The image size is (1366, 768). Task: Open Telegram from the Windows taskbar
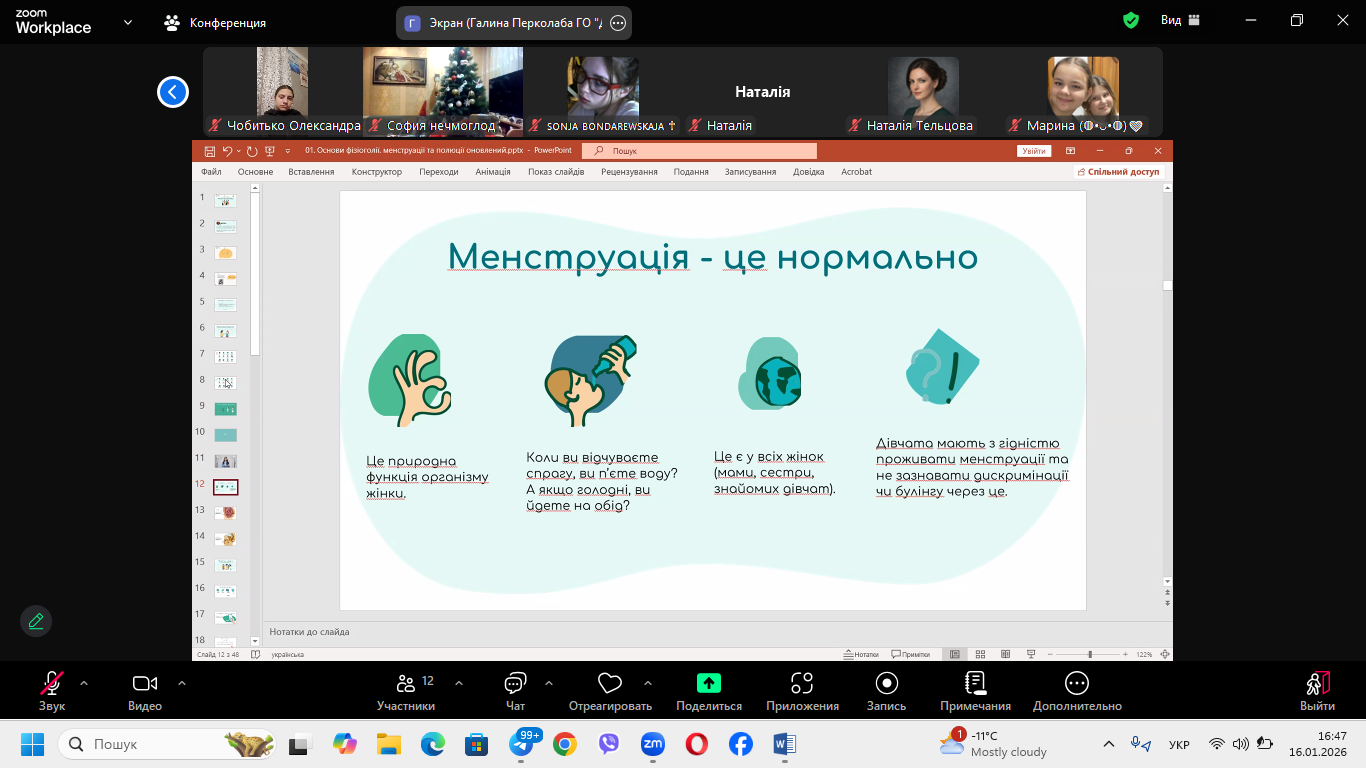point(521,745)
